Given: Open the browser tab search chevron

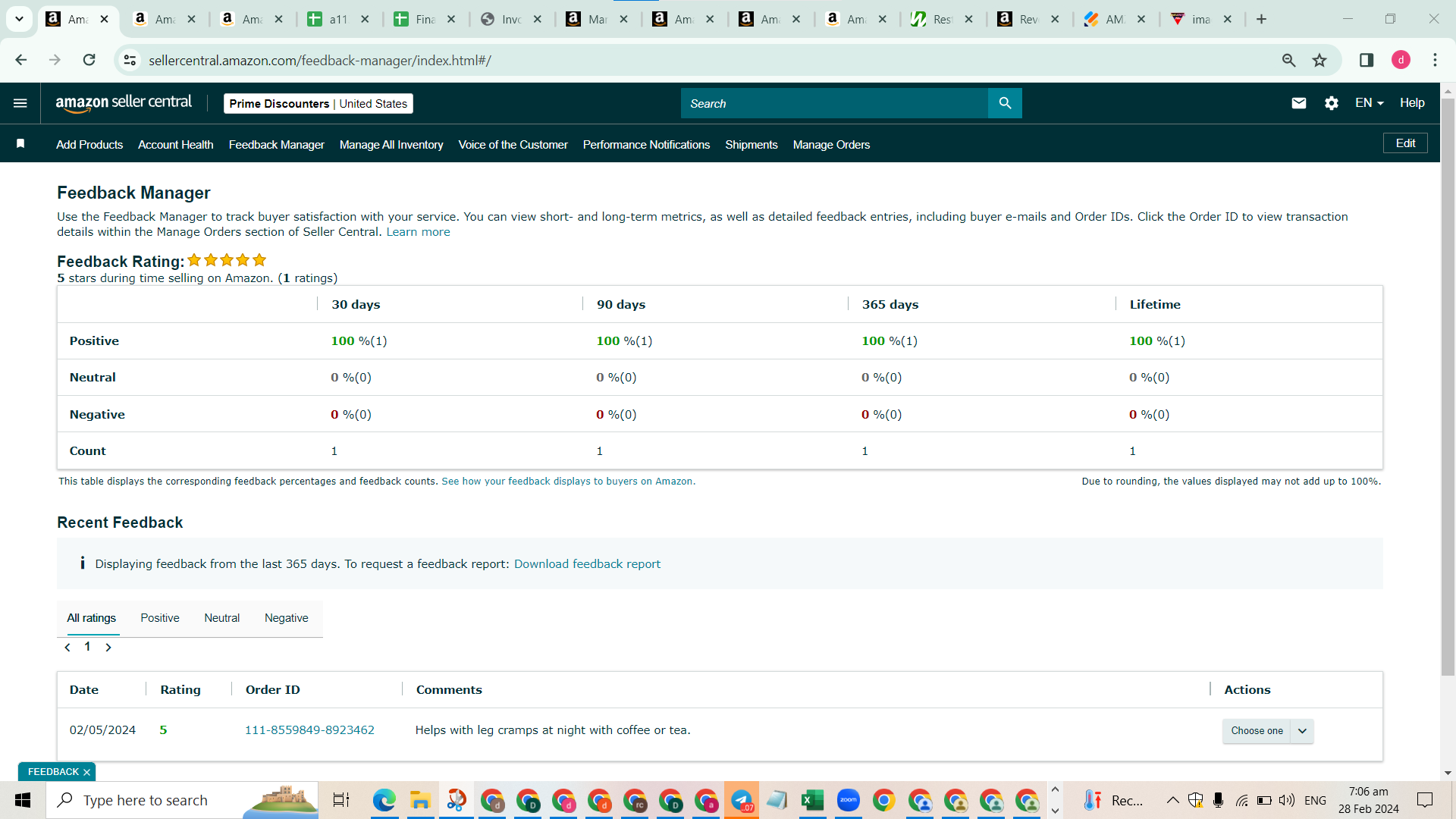Looking at the screenshot, I should coord(19,19).
